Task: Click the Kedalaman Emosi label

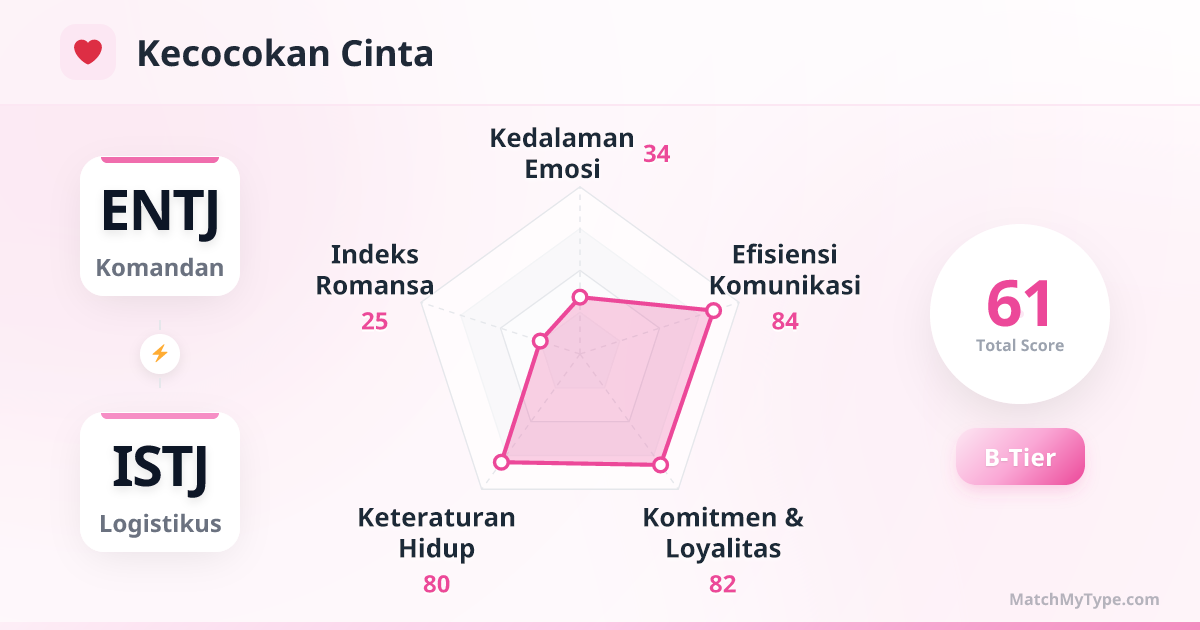Action: click(562, 153)
